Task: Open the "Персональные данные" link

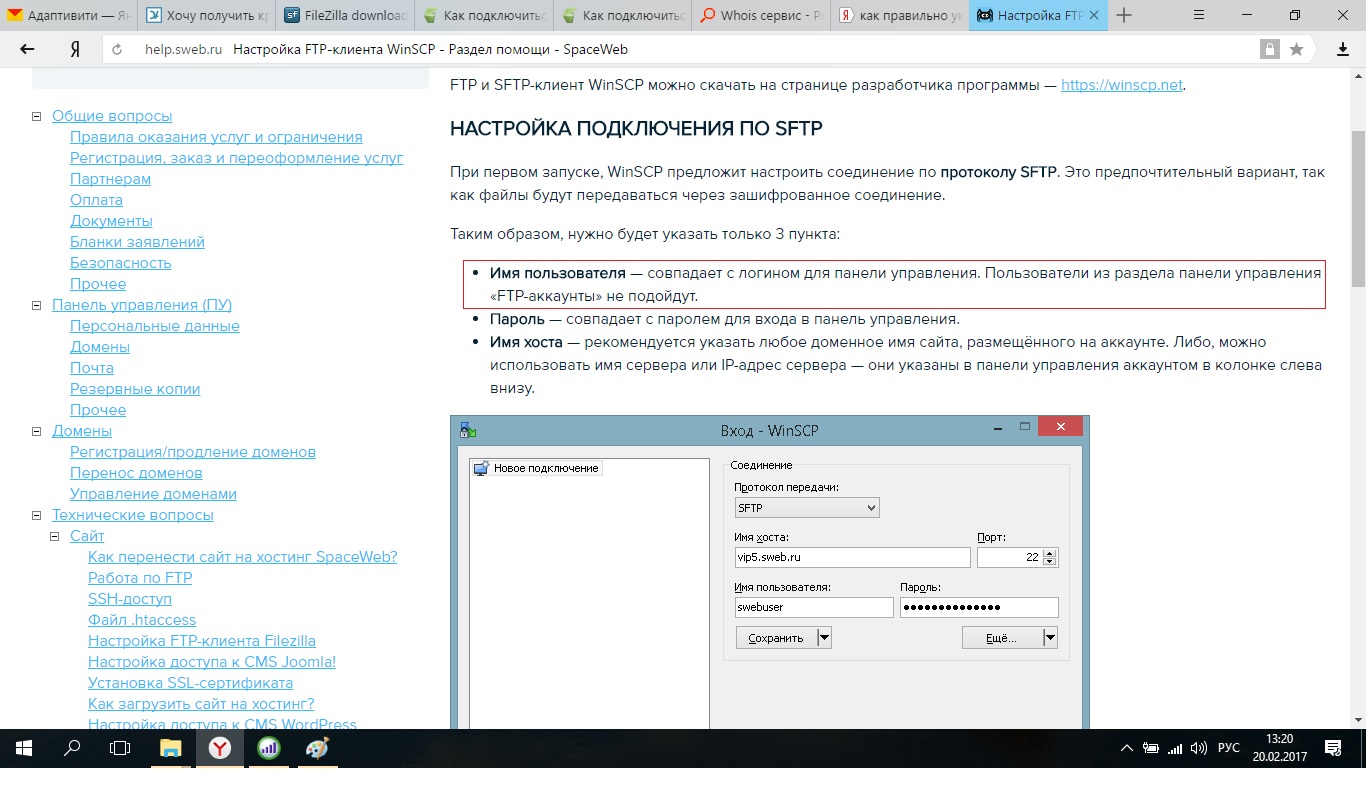Action: 155,326
